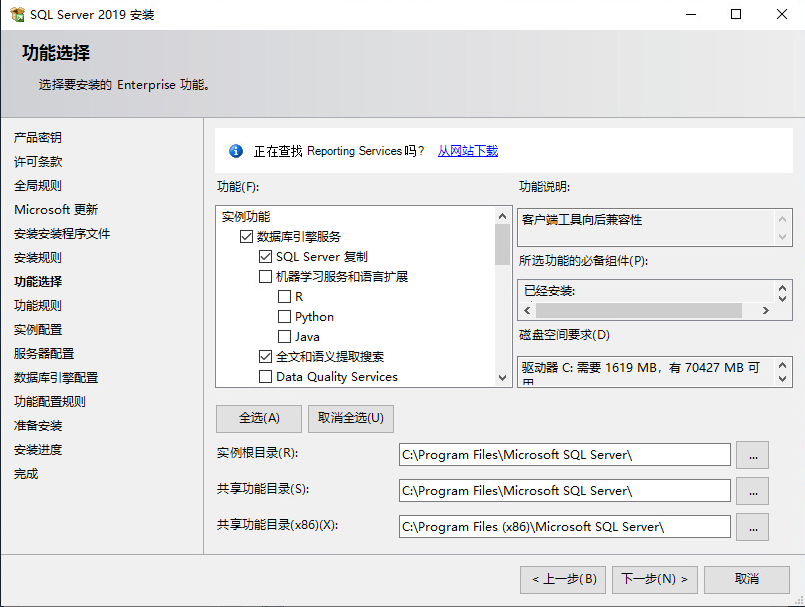Image resolution: width=805 pixels, height=607 pixels.
Task: Browse for 共享功能目录(S) folder
Action: pos(752,491)
